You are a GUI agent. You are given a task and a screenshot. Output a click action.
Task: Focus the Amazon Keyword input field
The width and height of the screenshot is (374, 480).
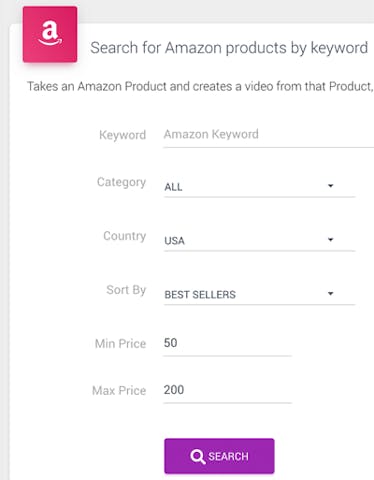coord(269,135)
